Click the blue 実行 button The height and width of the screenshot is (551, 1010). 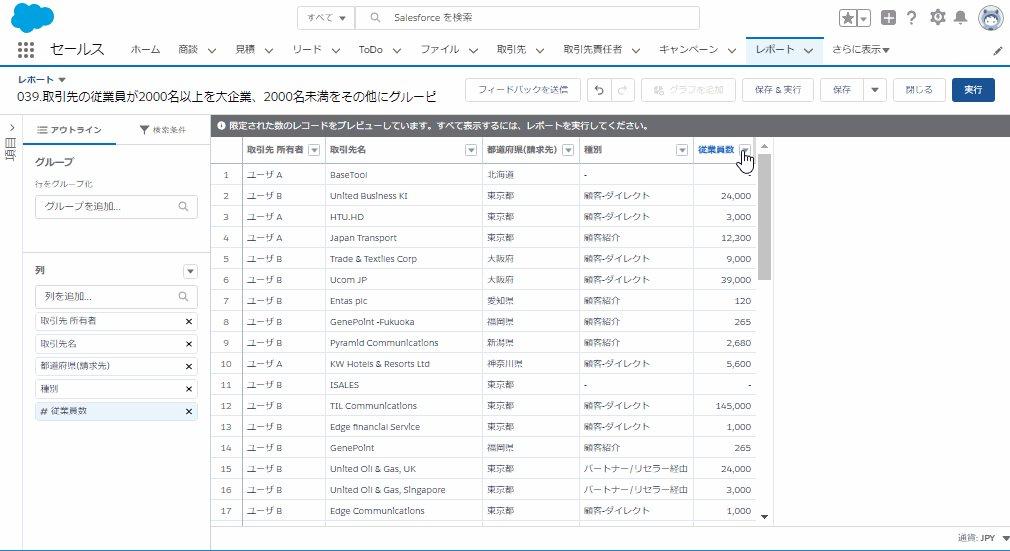click(x=973, y=90)
